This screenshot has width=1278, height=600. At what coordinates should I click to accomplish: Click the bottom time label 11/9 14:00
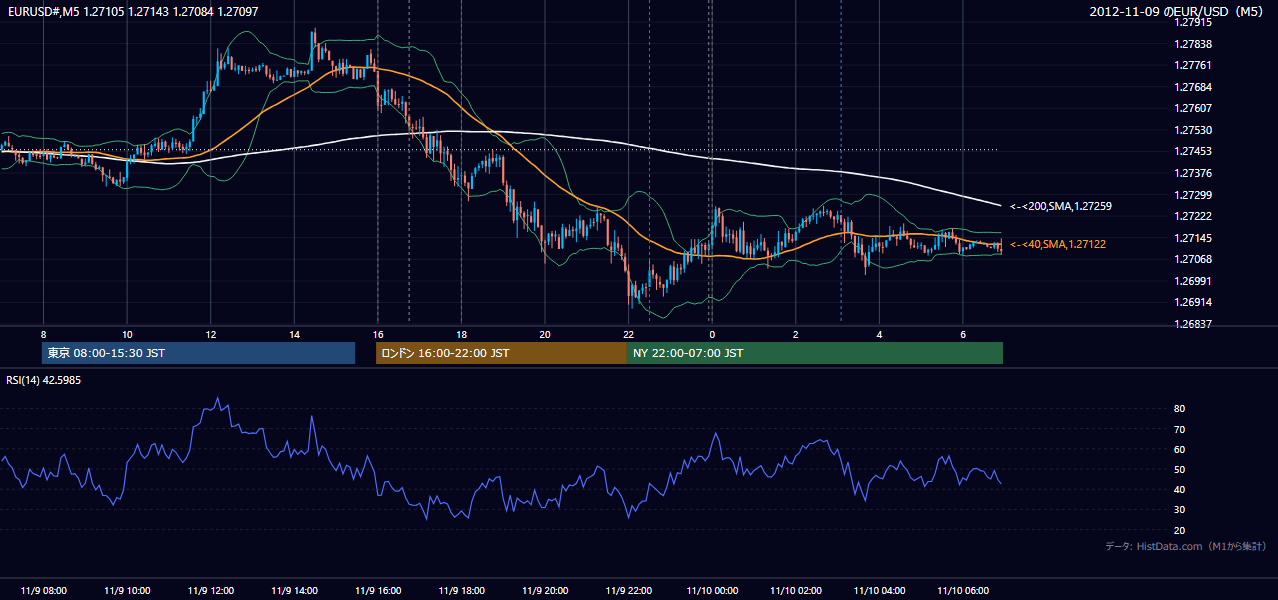294,591
